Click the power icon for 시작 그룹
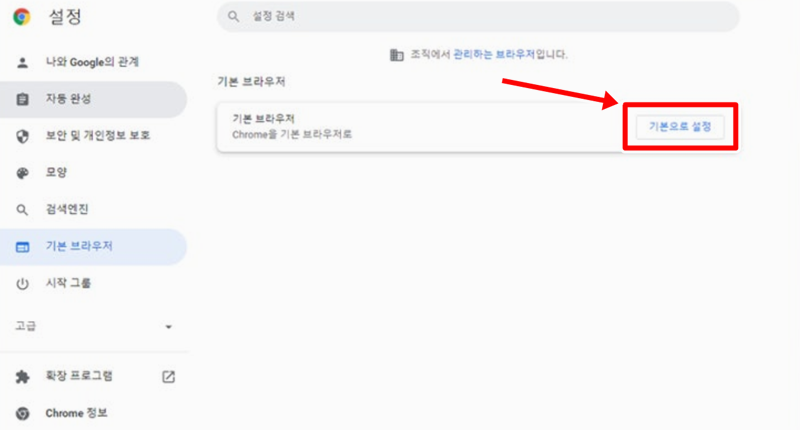 coord(22,284)
